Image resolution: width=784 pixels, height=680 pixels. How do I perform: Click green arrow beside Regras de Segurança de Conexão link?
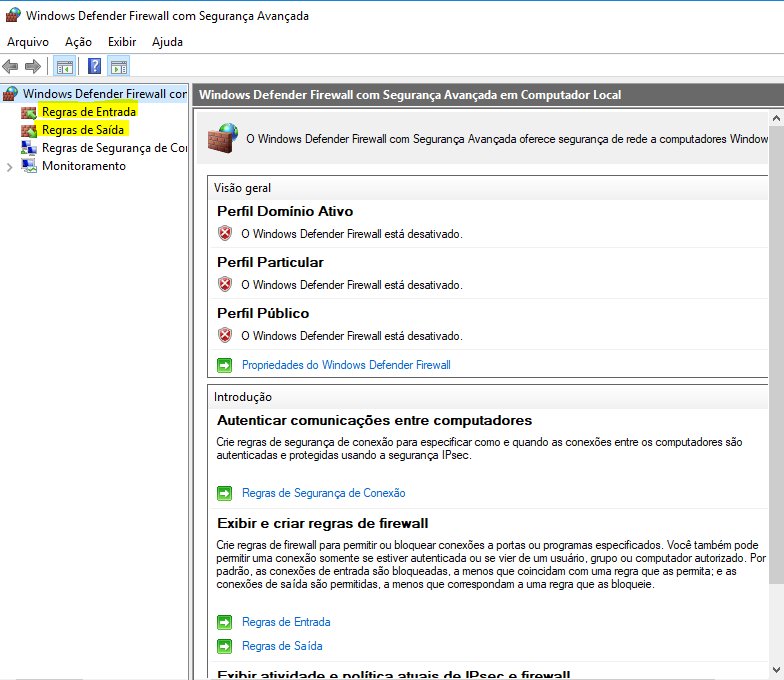click(224, 494)
